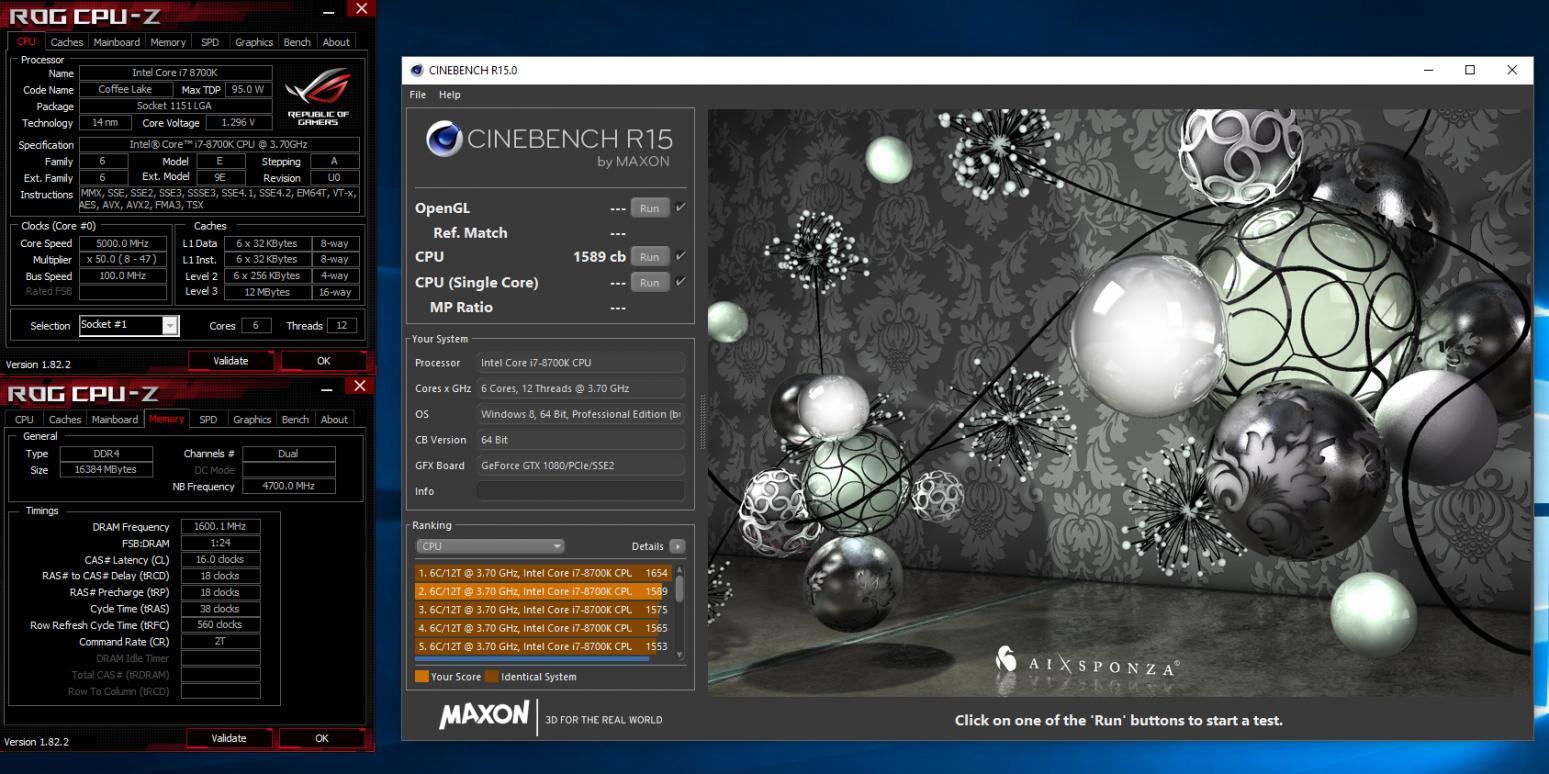Screen dimensions: 1549x774
Task: Switch to Bench tab in bottom CPU-Z window
Action: (x=295, y=419)
